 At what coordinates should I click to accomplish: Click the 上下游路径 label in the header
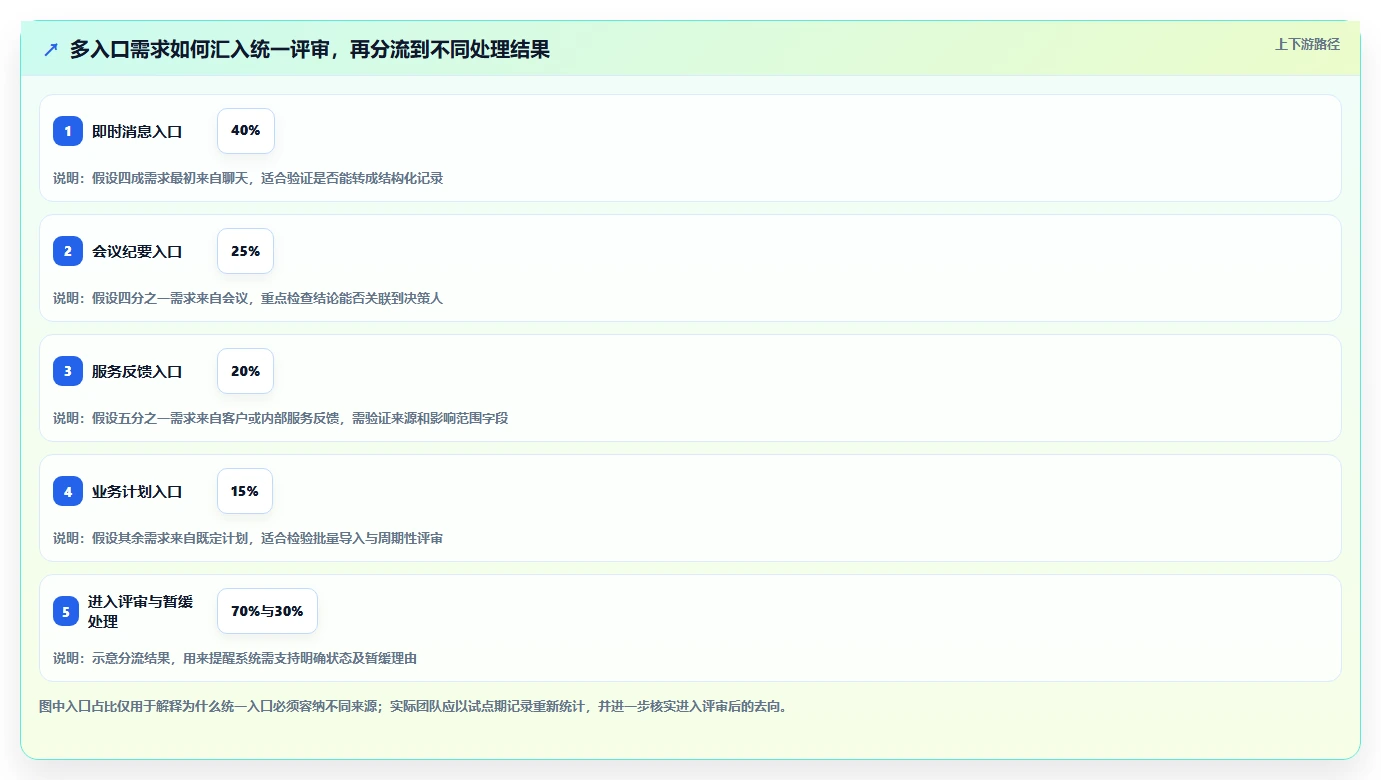point(1307,44)
